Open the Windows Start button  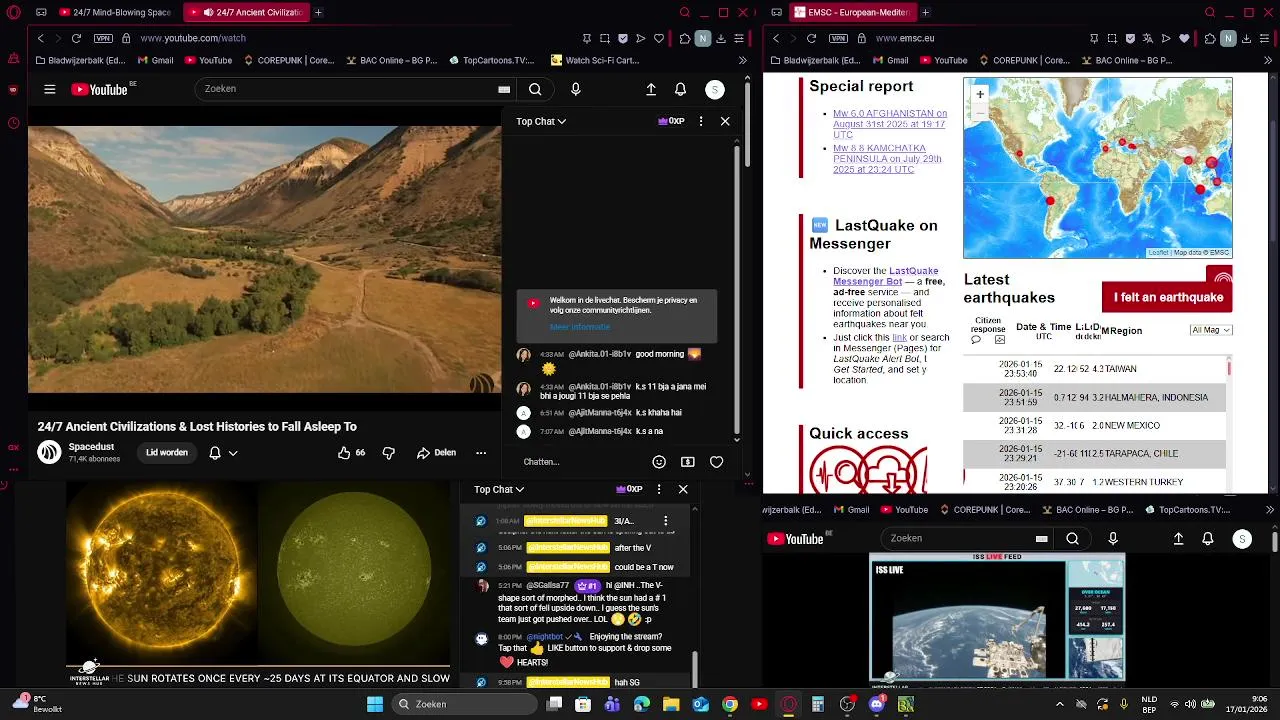(x=375, y=704)
